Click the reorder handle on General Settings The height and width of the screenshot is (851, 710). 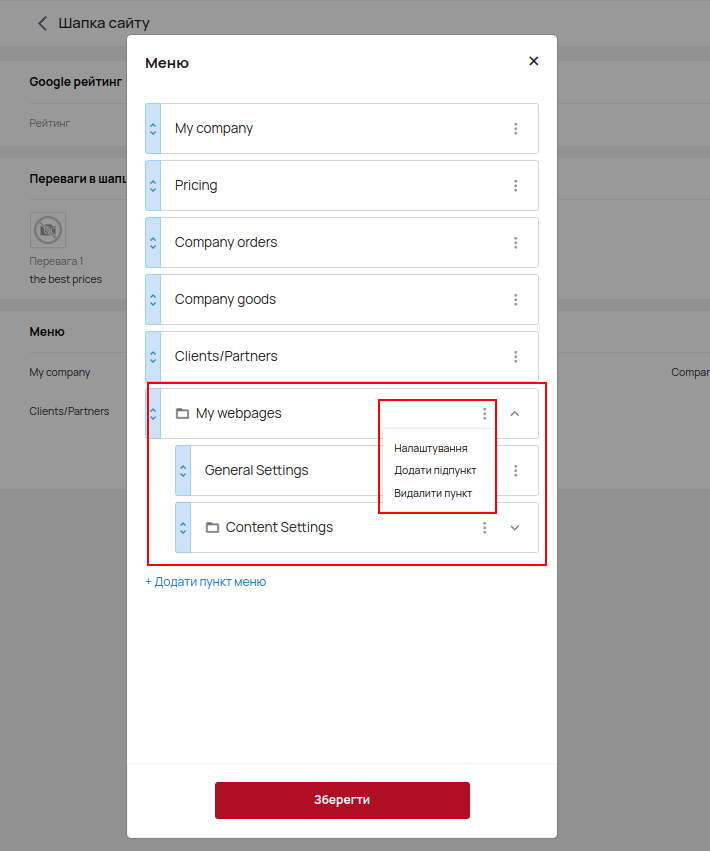(183, 471)
